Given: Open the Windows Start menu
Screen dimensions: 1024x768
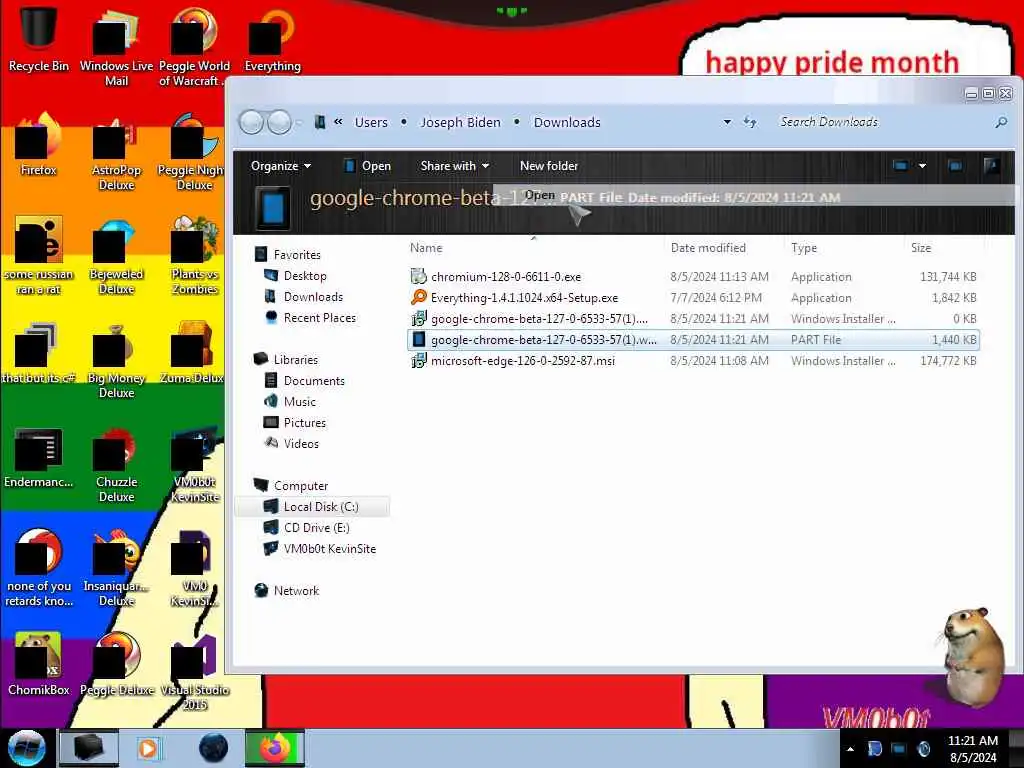Looking at the screenshot, I should (x=26, y=748).
